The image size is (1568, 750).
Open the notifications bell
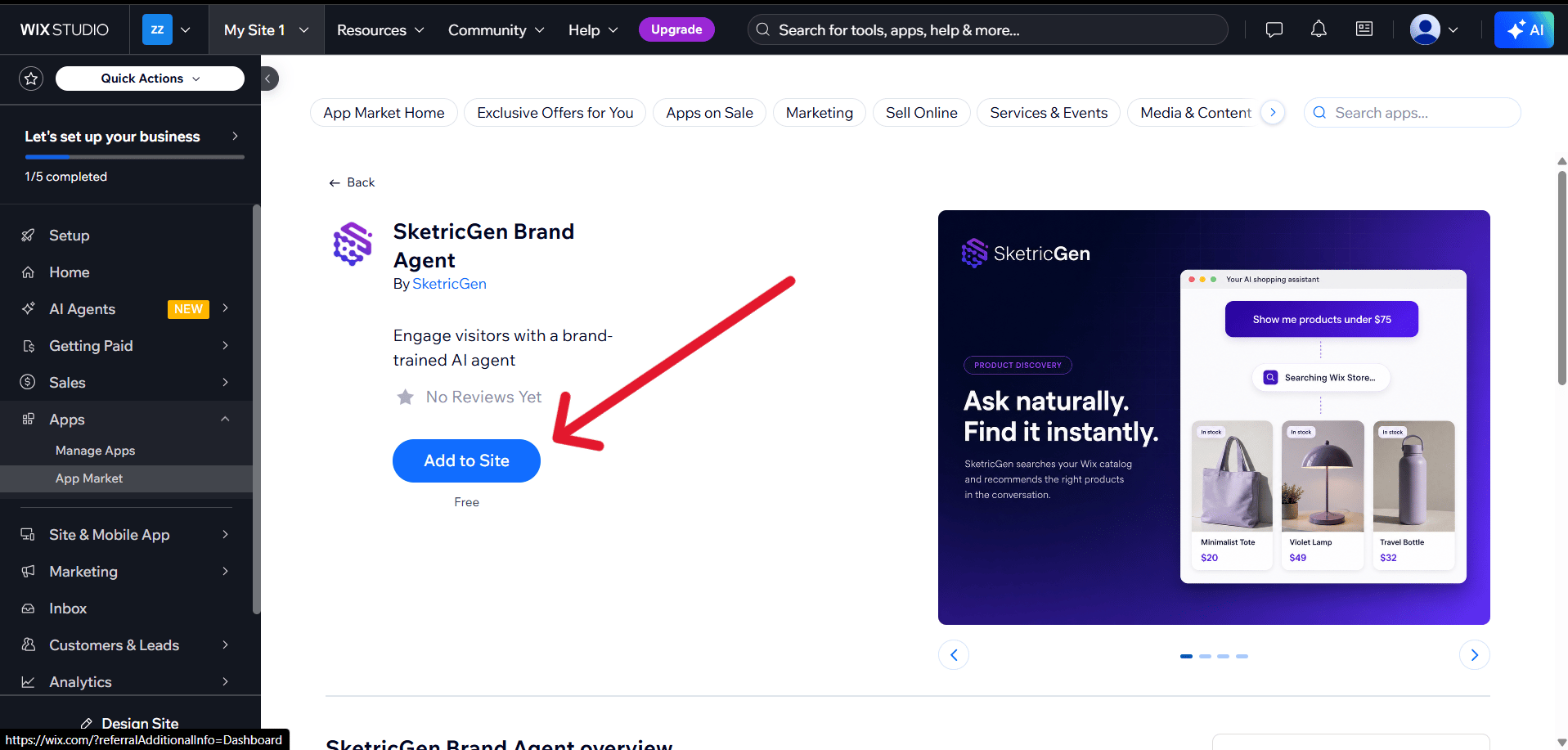(1319, 29)
